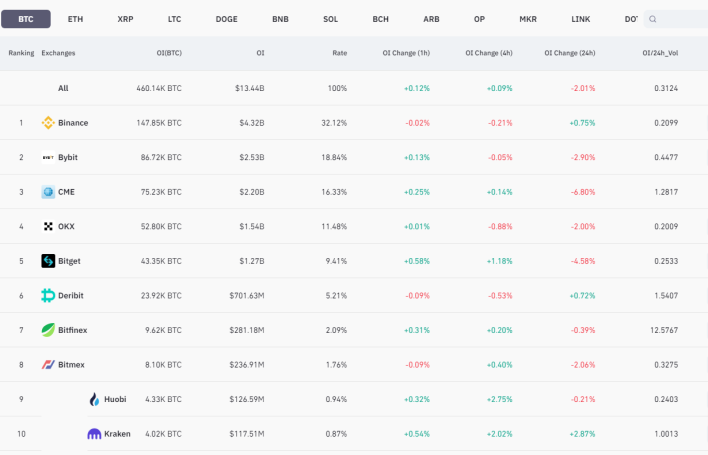The width and height of the screenshot is (708, 455).
Task: Click the Kraken logo icon
Action: pyautogui.click(x=94, y=434)
